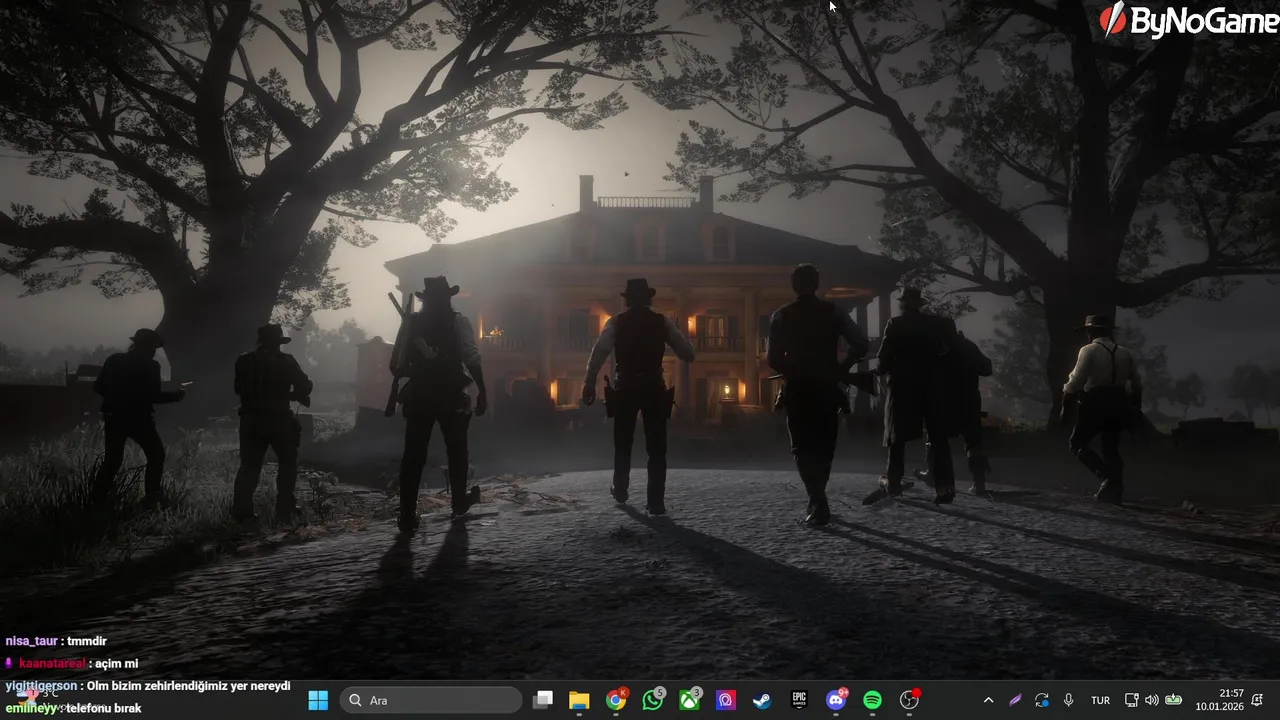Open the round app icon with the red dot
The width and height of the screenshot is (1280, 720).
(909, 700)
